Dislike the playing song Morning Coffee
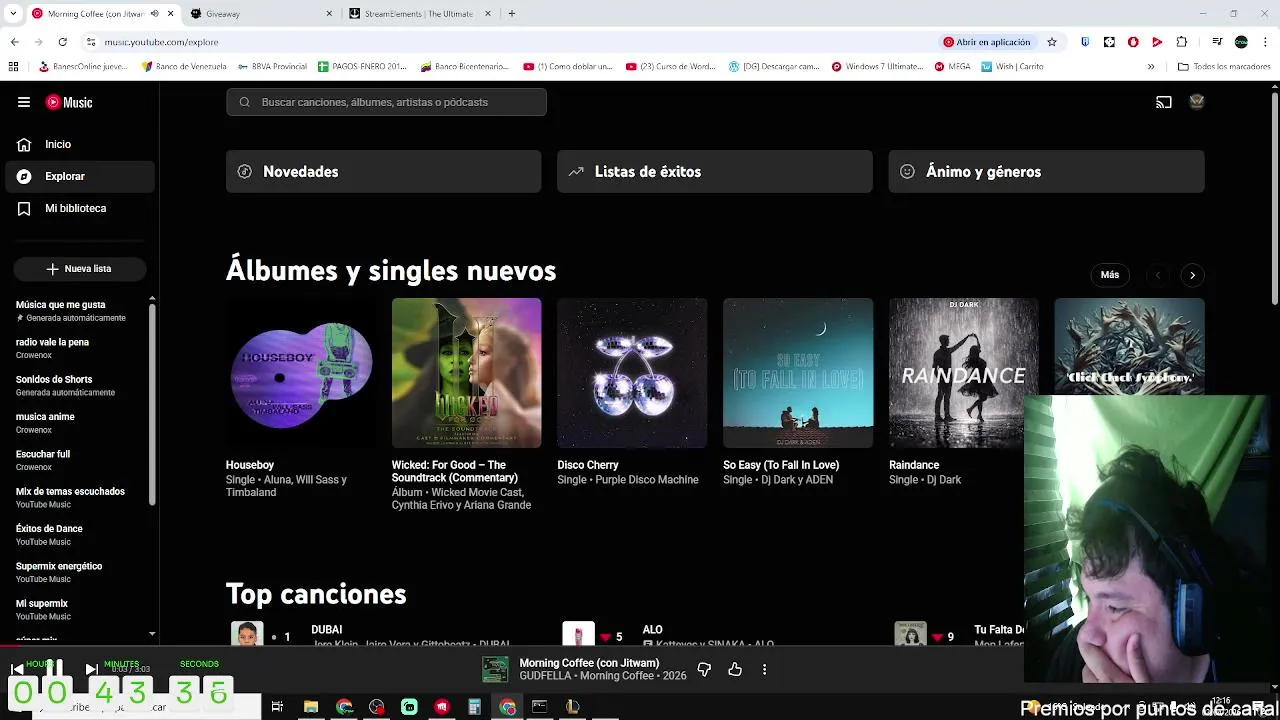The image size is (1280, 720). [704, 669]
